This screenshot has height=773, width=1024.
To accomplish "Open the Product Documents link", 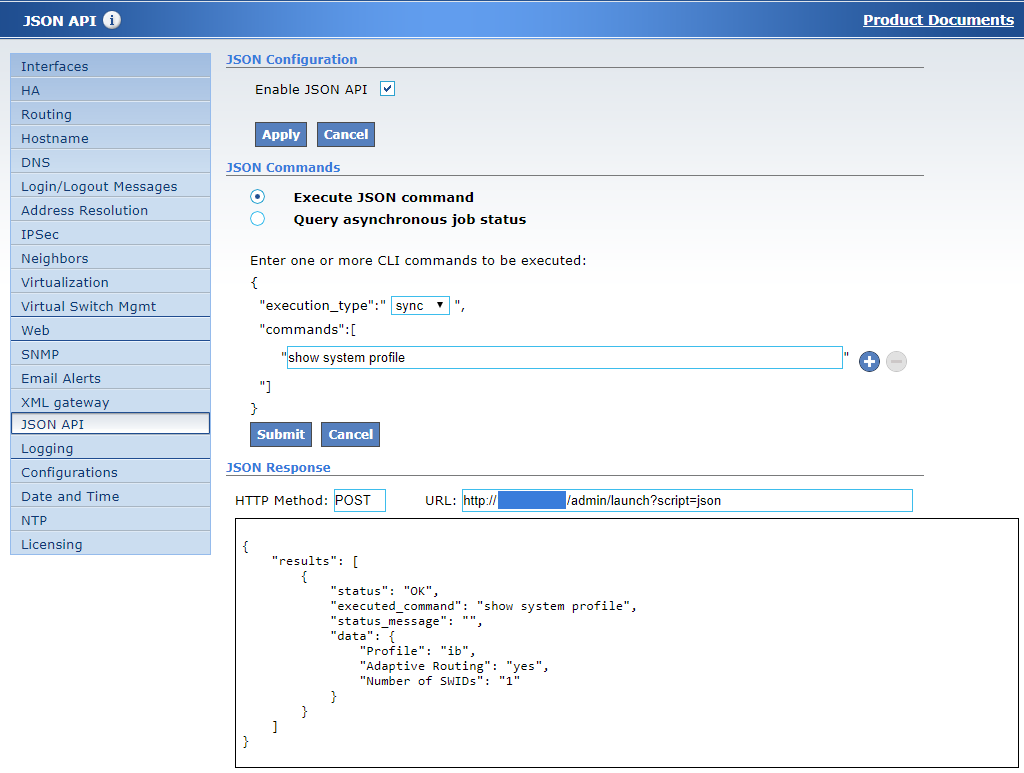I will coord(938,19).
